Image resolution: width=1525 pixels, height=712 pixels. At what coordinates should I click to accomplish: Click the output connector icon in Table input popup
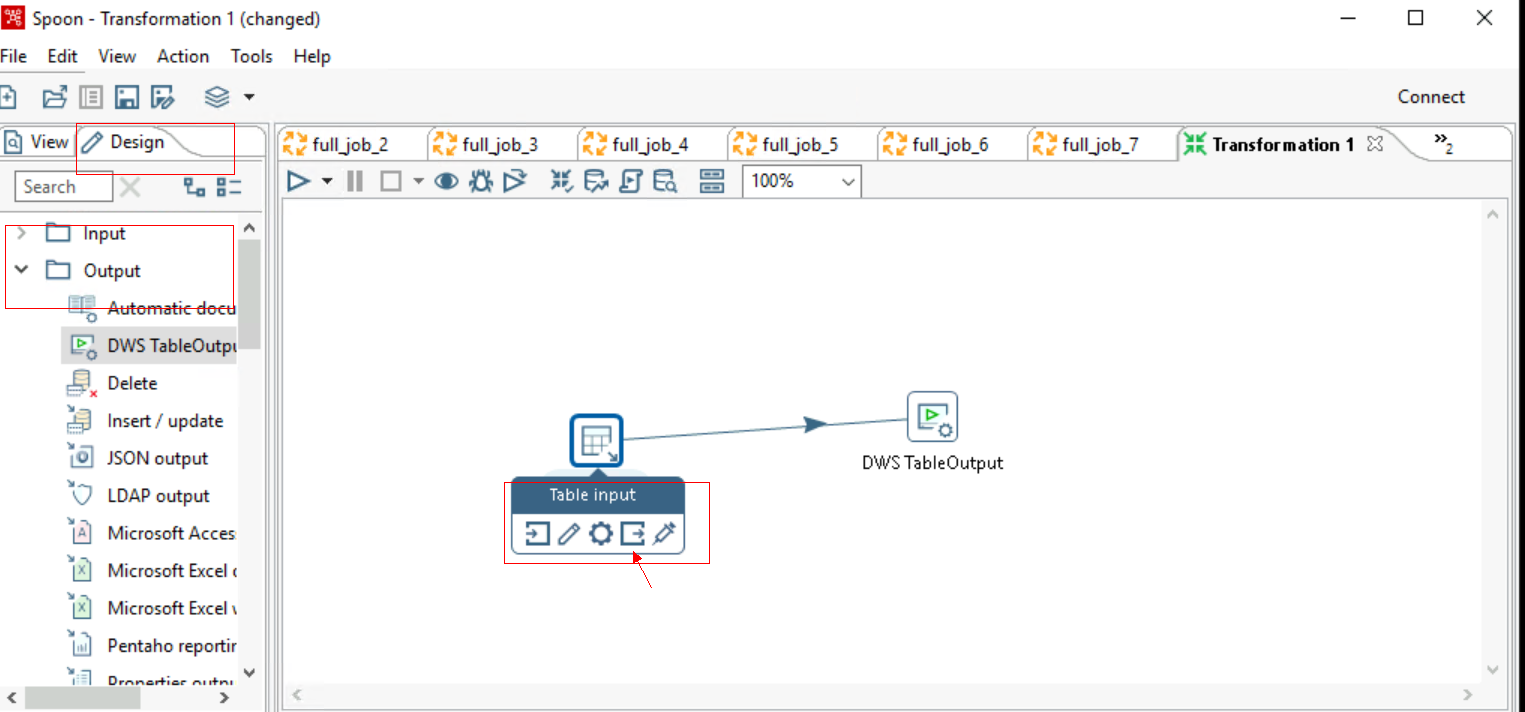click(x=632, y=534)
